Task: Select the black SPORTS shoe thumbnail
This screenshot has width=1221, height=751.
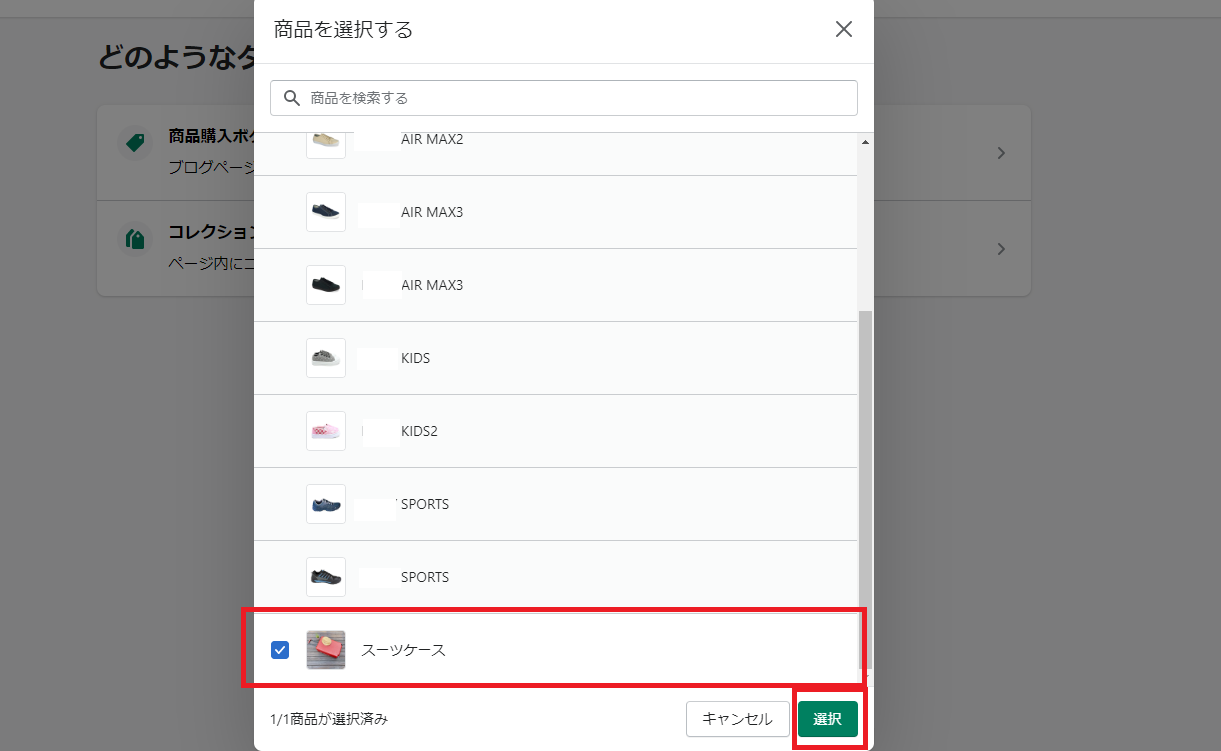Action: point(325,577)
